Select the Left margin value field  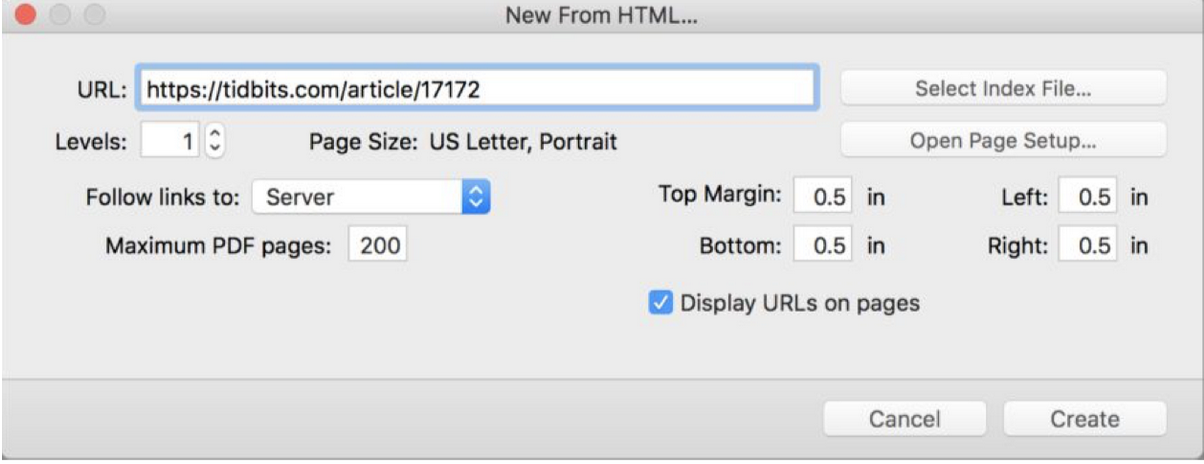tap(1087, 197)
